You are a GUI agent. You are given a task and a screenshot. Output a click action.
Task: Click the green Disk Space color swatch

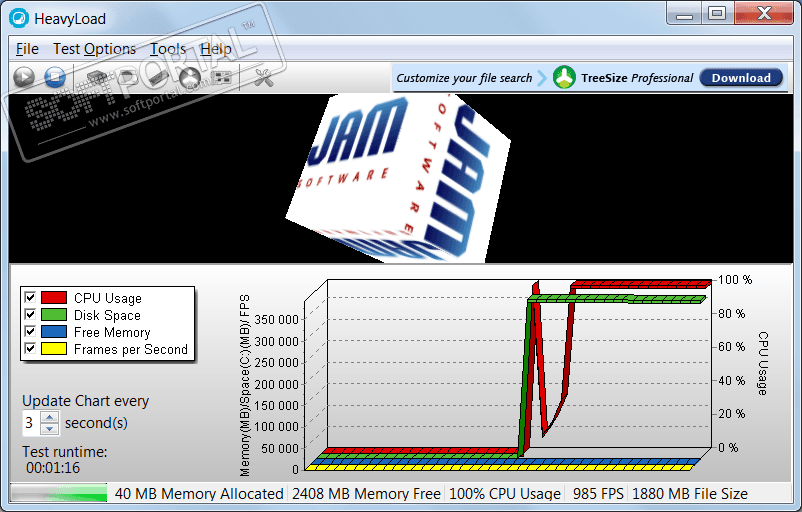[x=54, y=315]
